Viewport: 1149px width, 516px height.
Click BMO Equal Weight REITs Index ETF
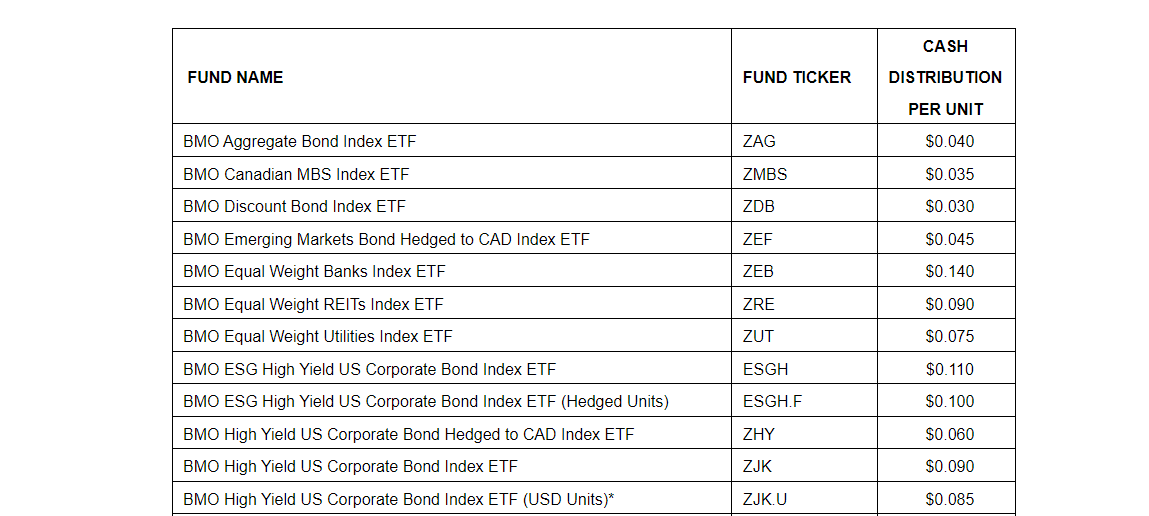pos(313,304)
